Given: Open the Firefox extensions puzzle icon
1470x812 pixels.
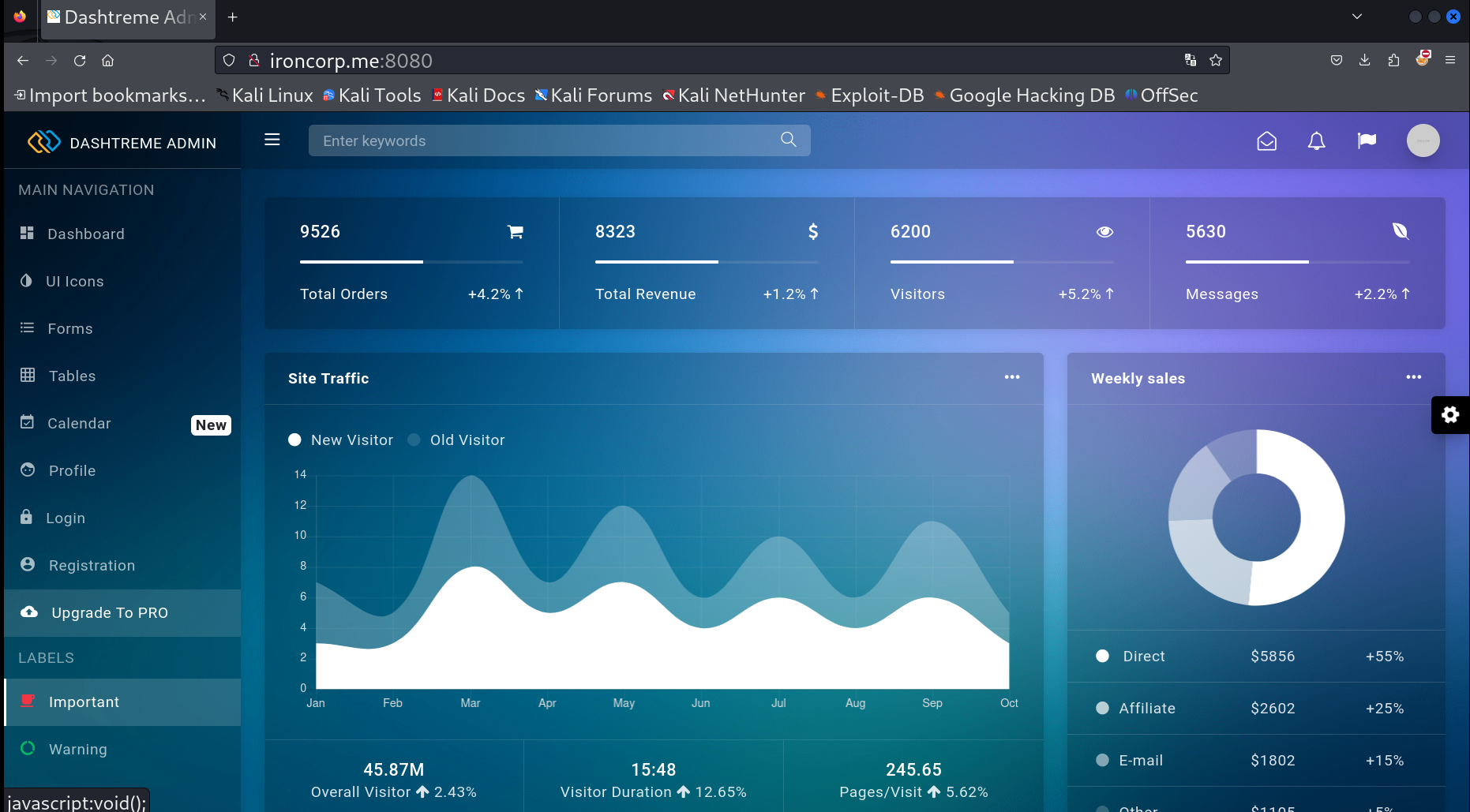Looking at the screenshot, I should pyautogui.click(x=1393, y=60).
